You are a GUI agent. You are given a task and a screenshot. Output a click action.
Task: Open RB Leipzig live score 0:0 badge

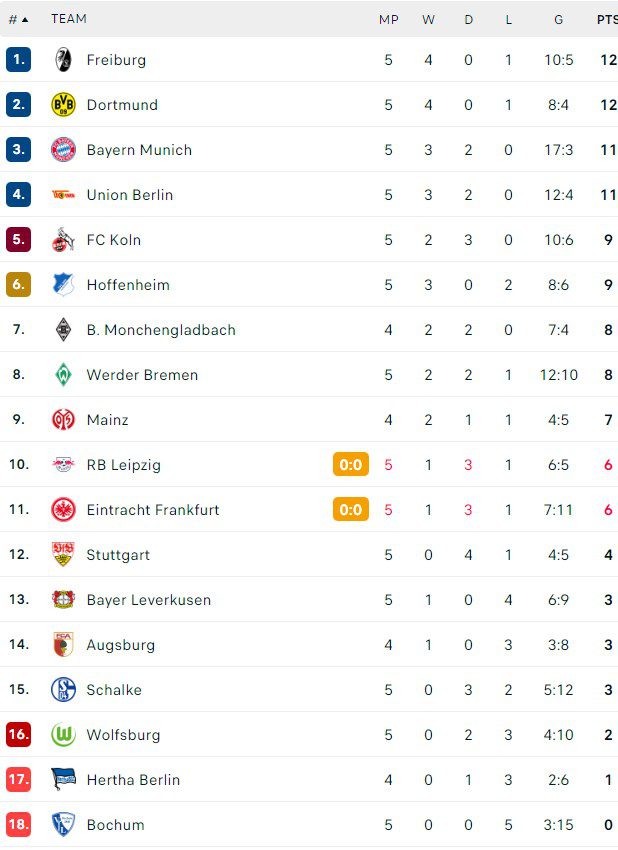click(x=351, y=465)
